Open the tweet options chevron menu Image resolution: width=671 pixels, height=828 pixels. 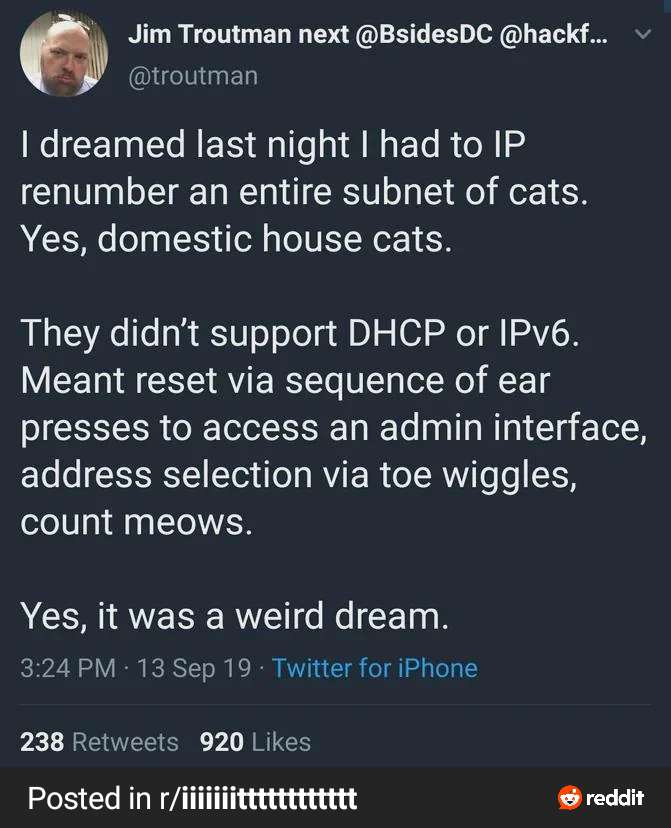tap(643, 36)
